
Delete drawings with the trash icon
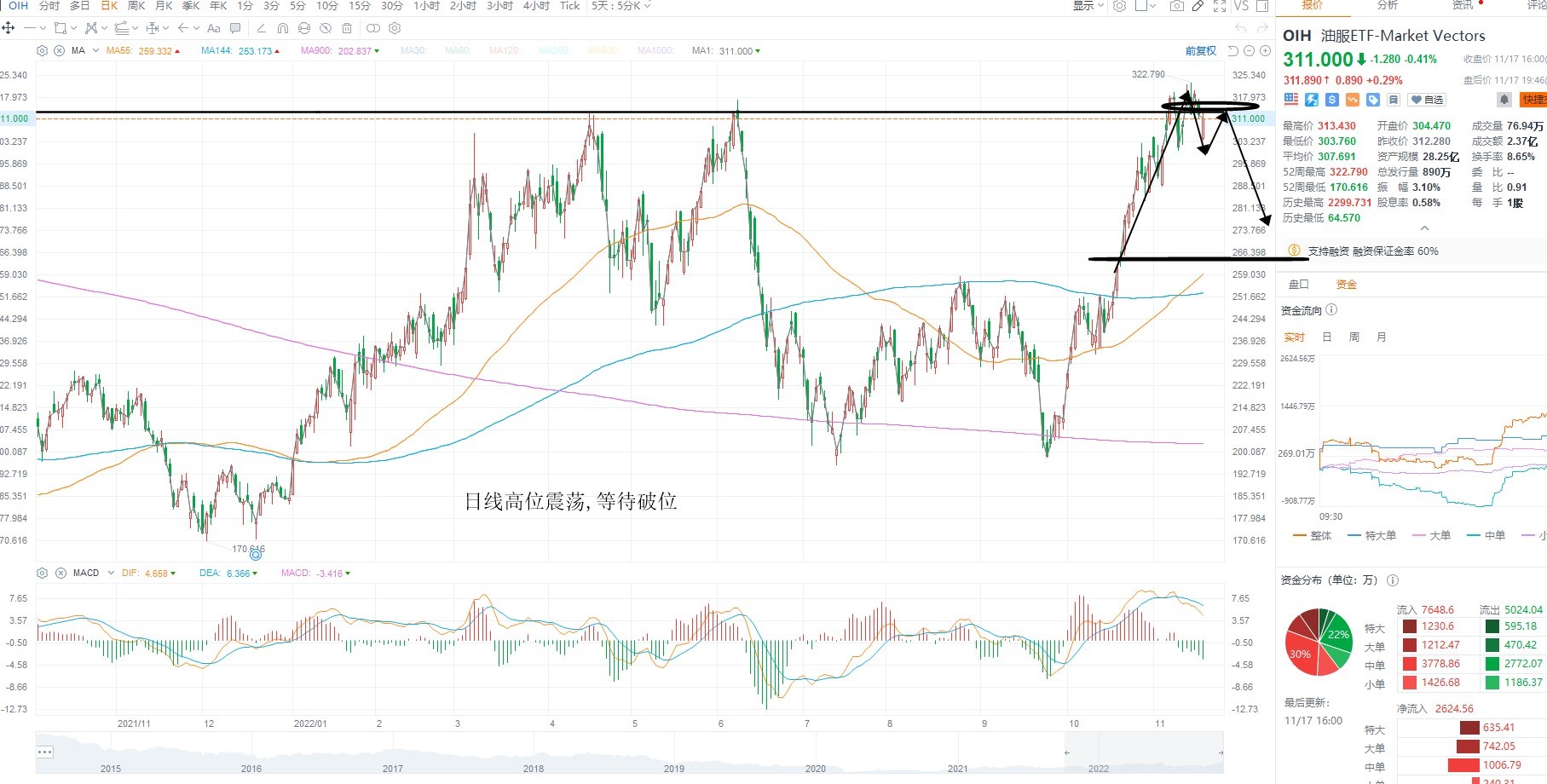point(347,28)
